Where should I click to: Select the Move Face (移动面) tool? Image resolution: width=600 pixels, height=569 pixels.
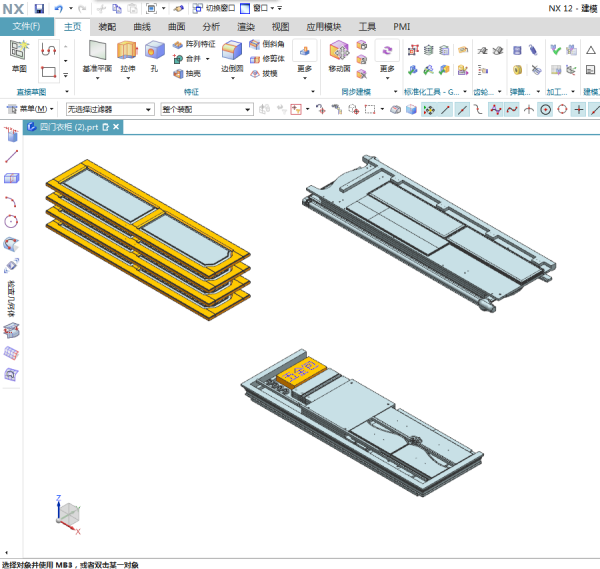(x=339, y=54)
